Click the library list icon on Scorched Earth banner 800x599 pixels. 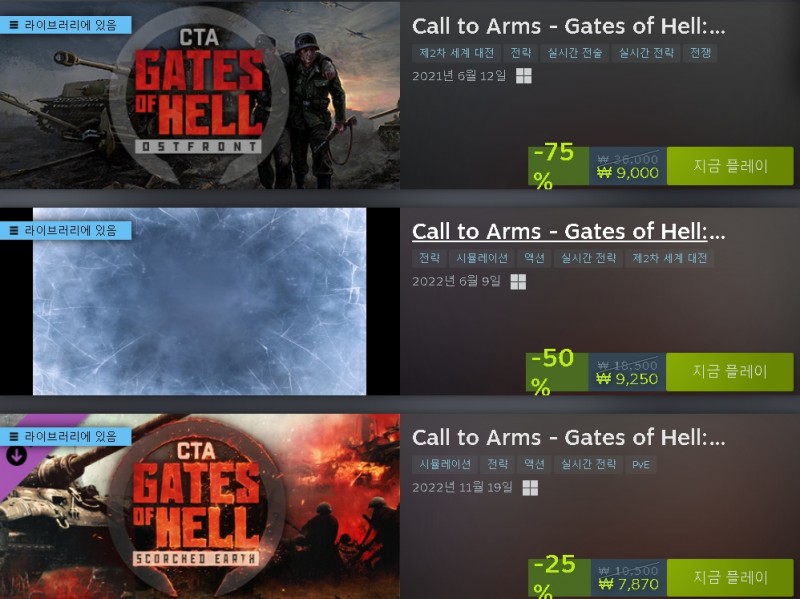pos(14,437)
